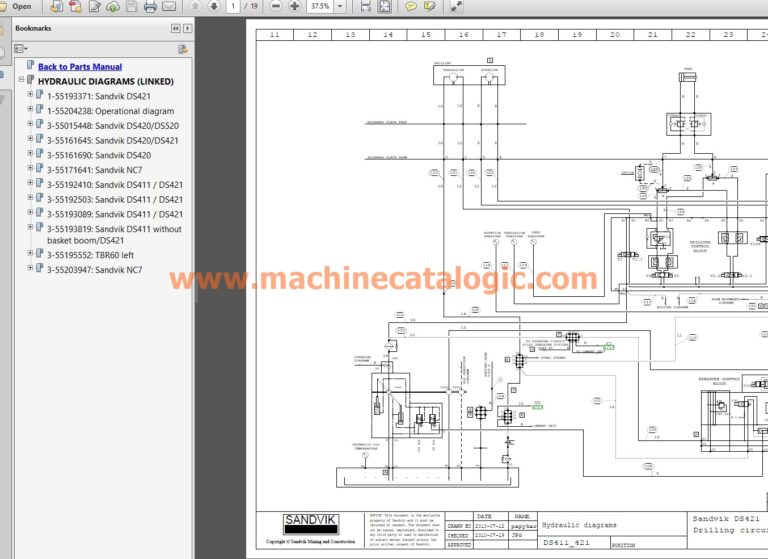Enter read mode with the expand arrows icon
Viewport: 768px width, 559px height.
tap(456, 6)
